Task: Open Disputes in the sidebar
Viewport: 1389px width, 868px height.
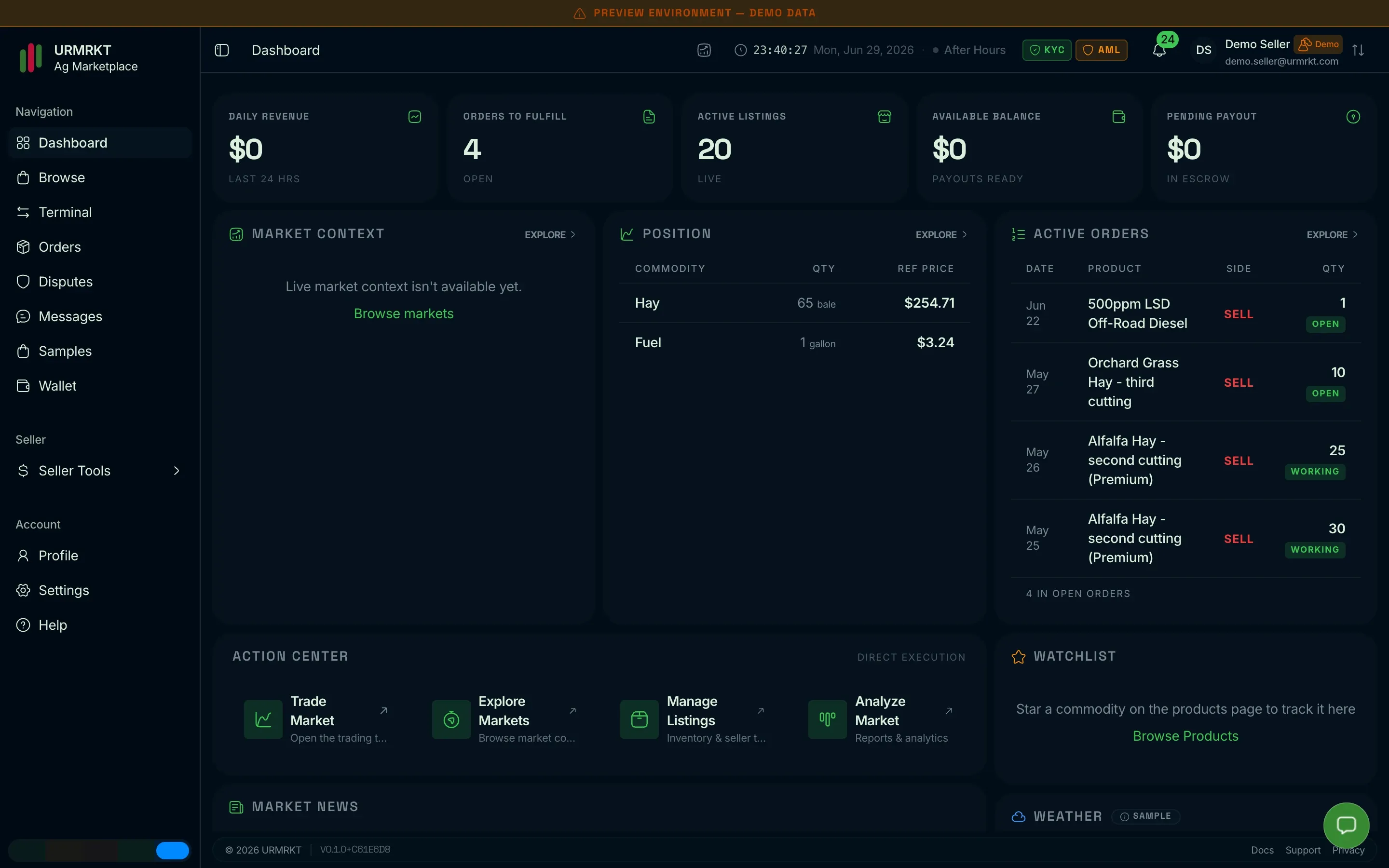Action: (100, 282)
